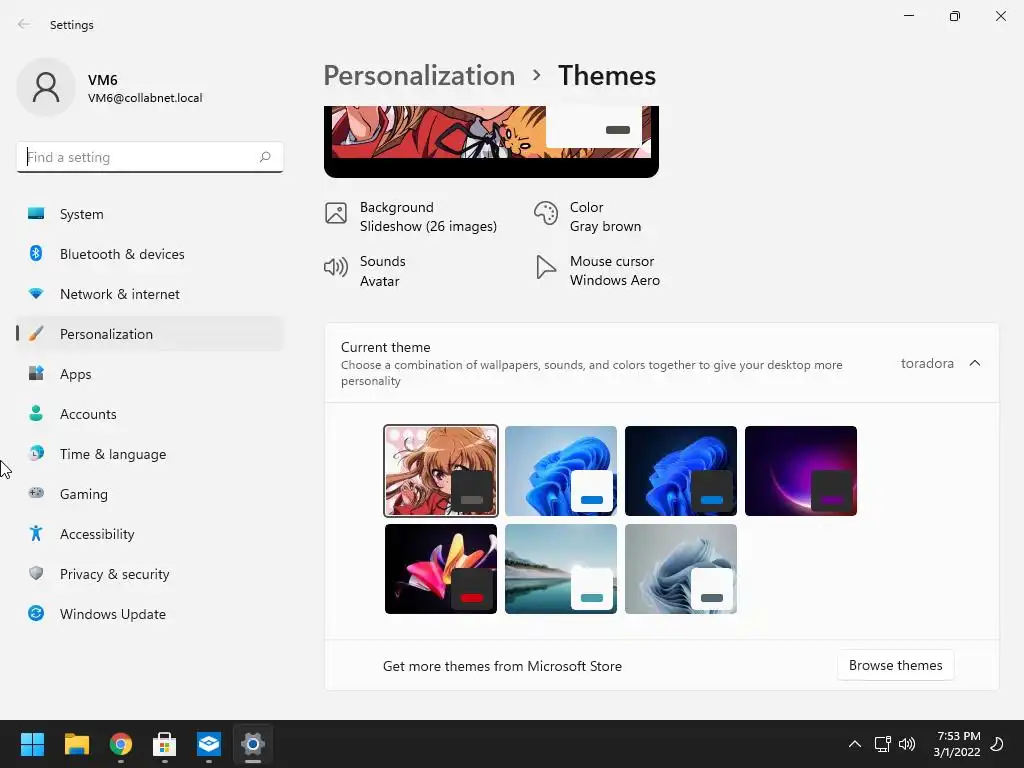Click Browse themes button

[x=895, y=665]
